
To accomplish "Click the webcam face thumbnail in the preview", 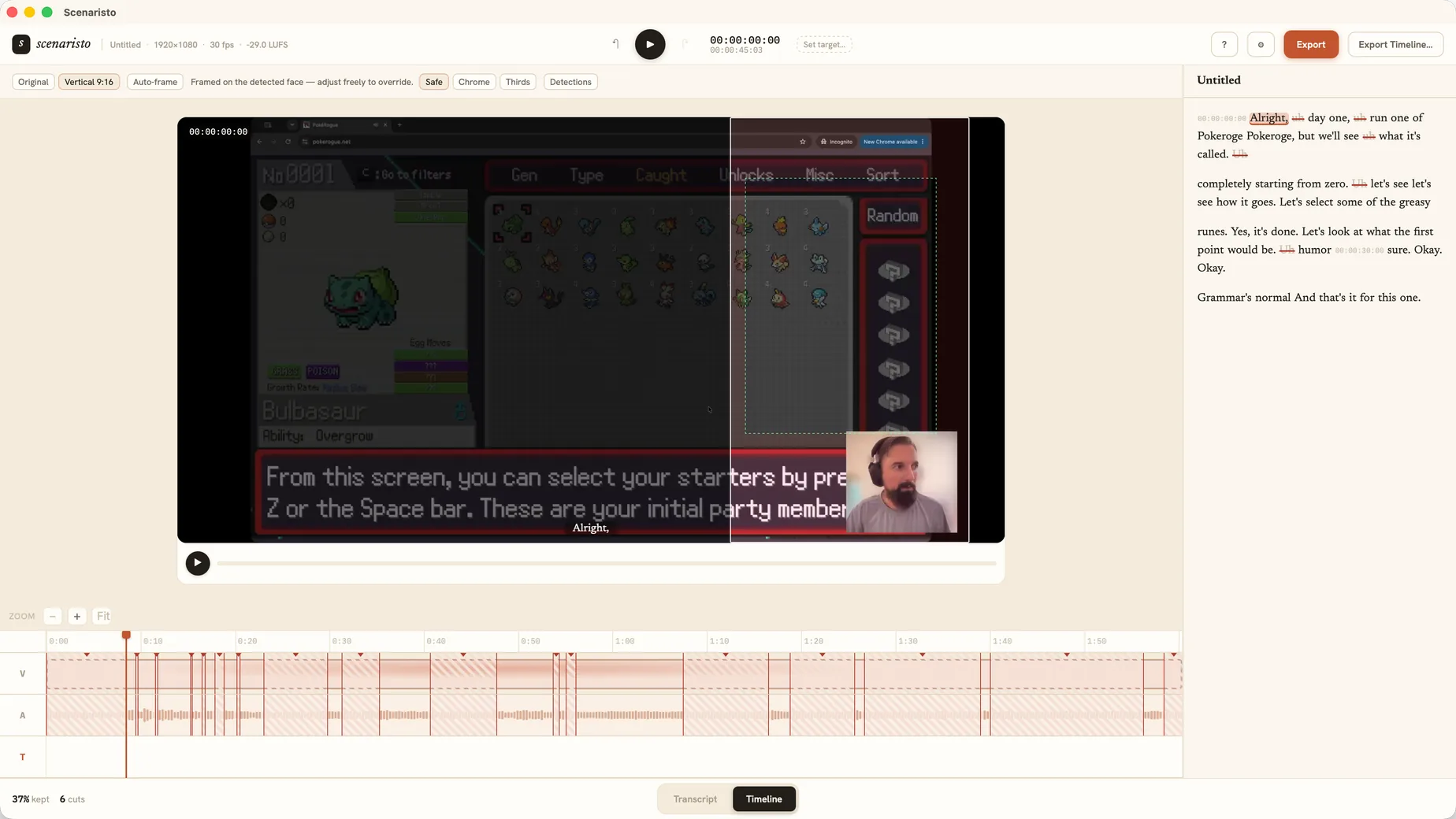I will 901,482.
